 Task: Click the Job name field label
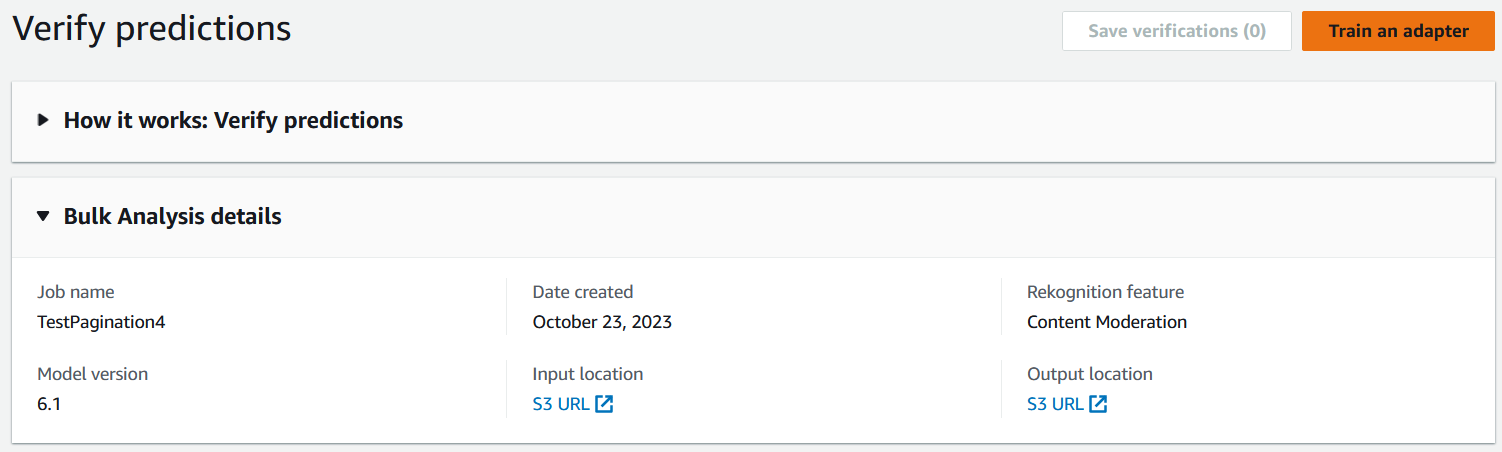coord(76,292)
